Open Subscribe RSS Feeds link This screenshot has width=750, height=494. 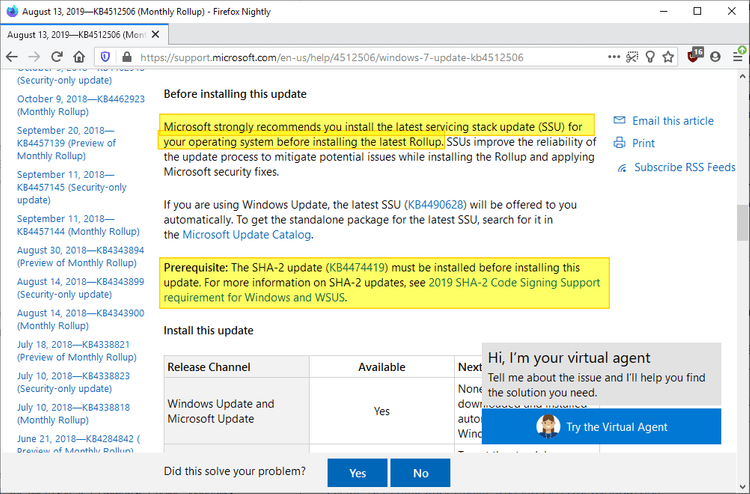click(684, 167)
